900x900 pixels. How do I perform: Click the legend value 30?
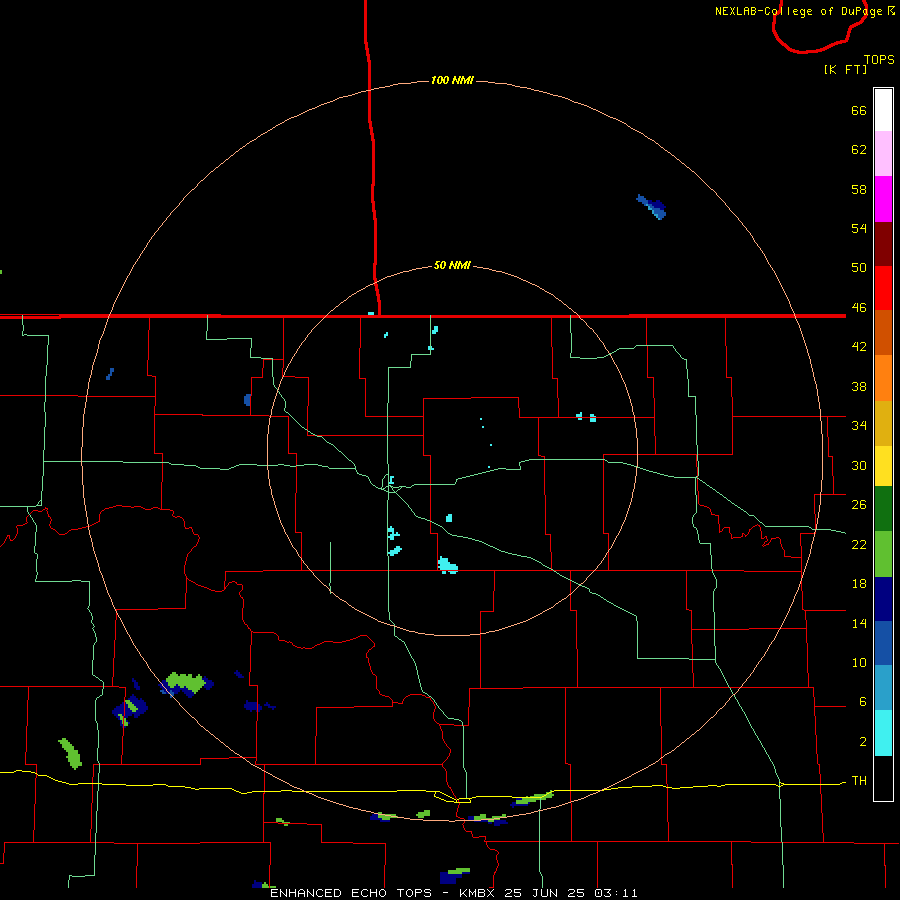(x=859, y=465)
